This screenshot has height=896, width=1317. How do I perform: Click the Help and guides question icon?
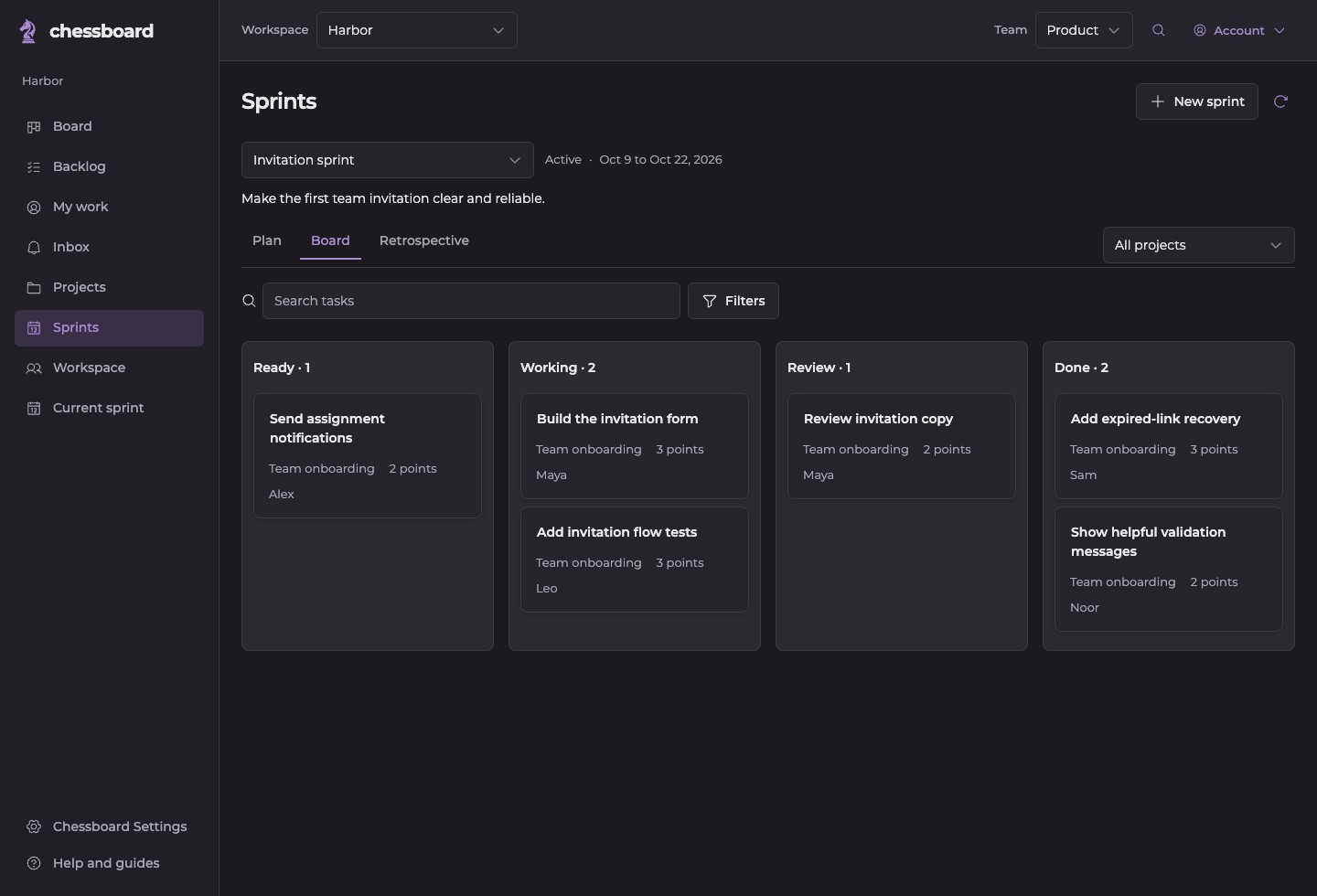[x=34, y=863]
